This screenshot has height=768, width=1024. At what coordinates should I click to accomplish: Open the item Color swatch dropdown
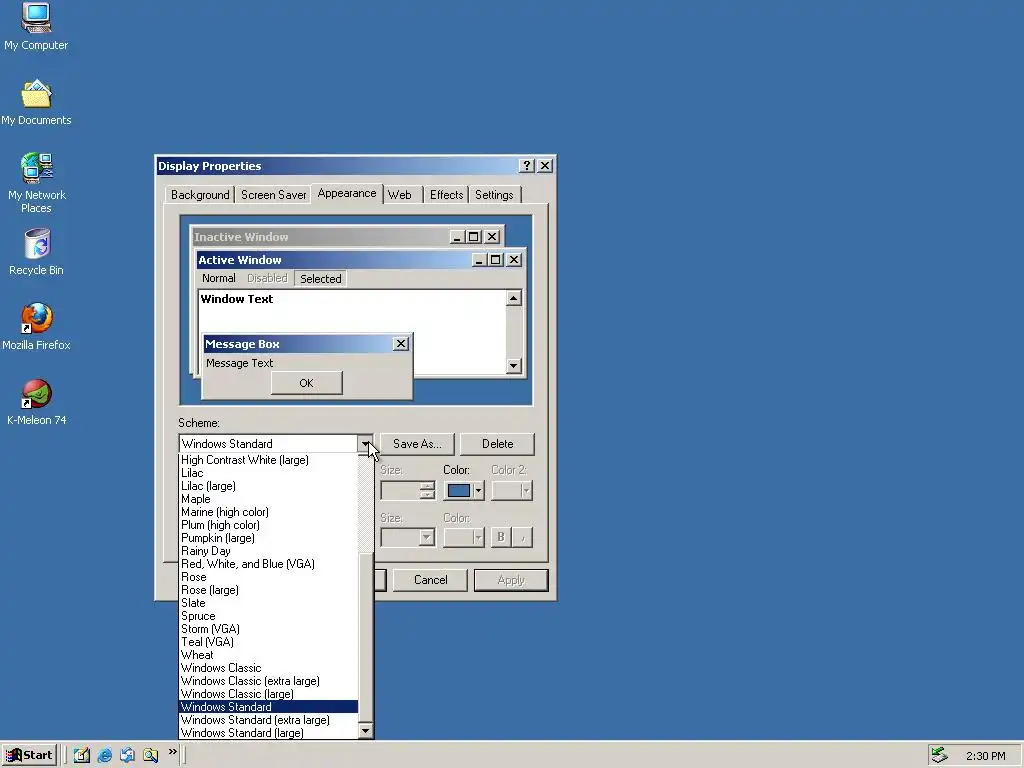(464, 490)
